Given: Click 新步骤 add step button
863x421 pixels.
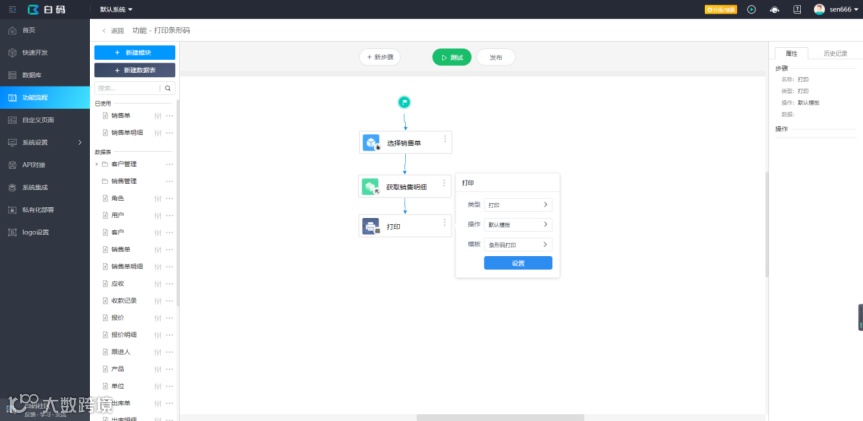Looking at the screenshot, I should click(x=380, y=57).
